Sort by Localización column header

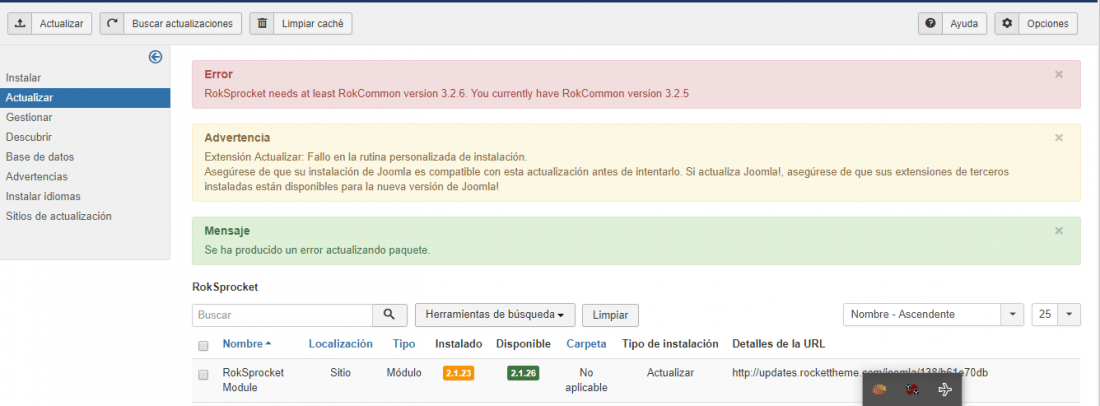[340, 344]
